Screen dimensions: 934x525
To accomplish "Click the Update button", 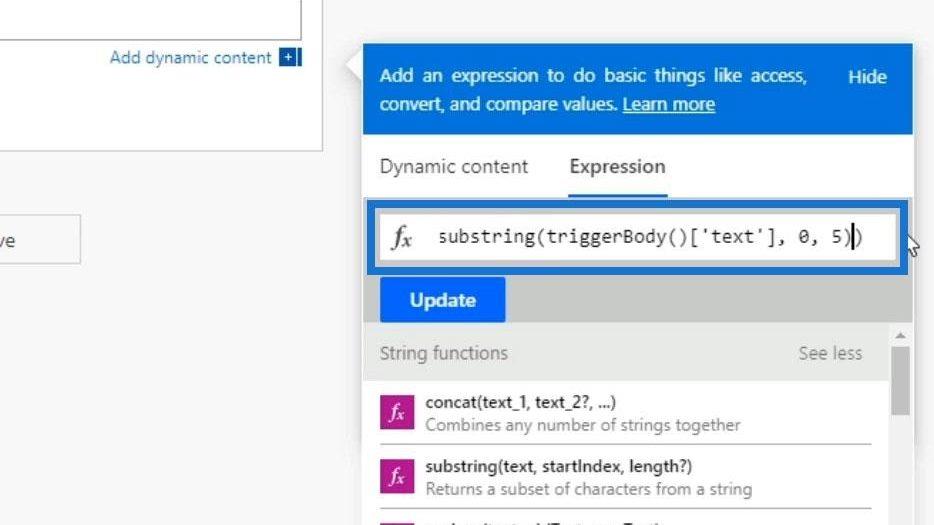I will click(443, 300).
